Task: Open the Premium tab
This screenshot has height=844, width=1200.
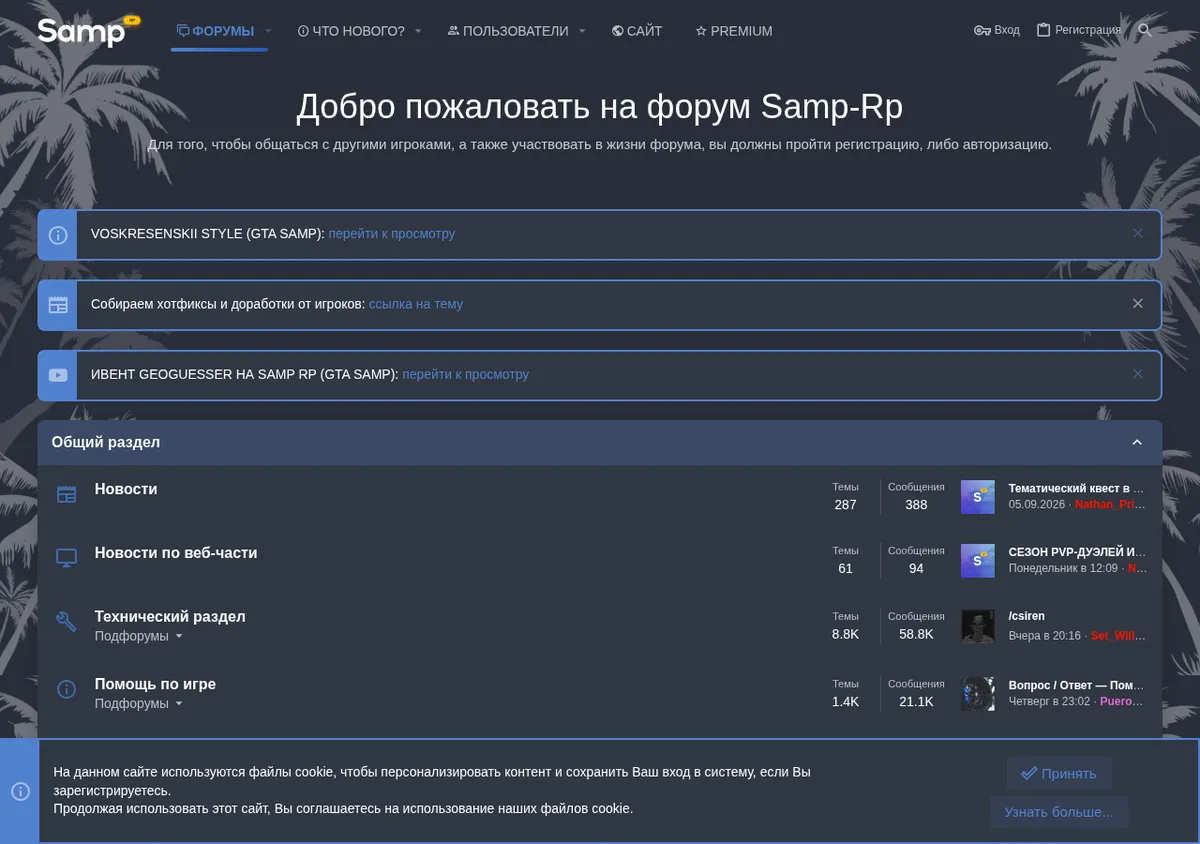Action: pos(734,31)
